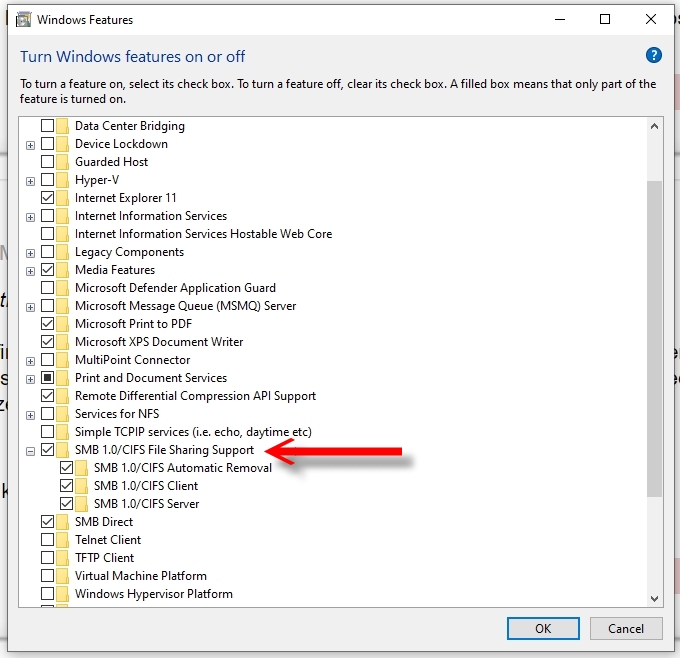680x658 pixels.
Task: Maximize the Windows Features window
Action: pyautogui.click(x=605, y=19)
